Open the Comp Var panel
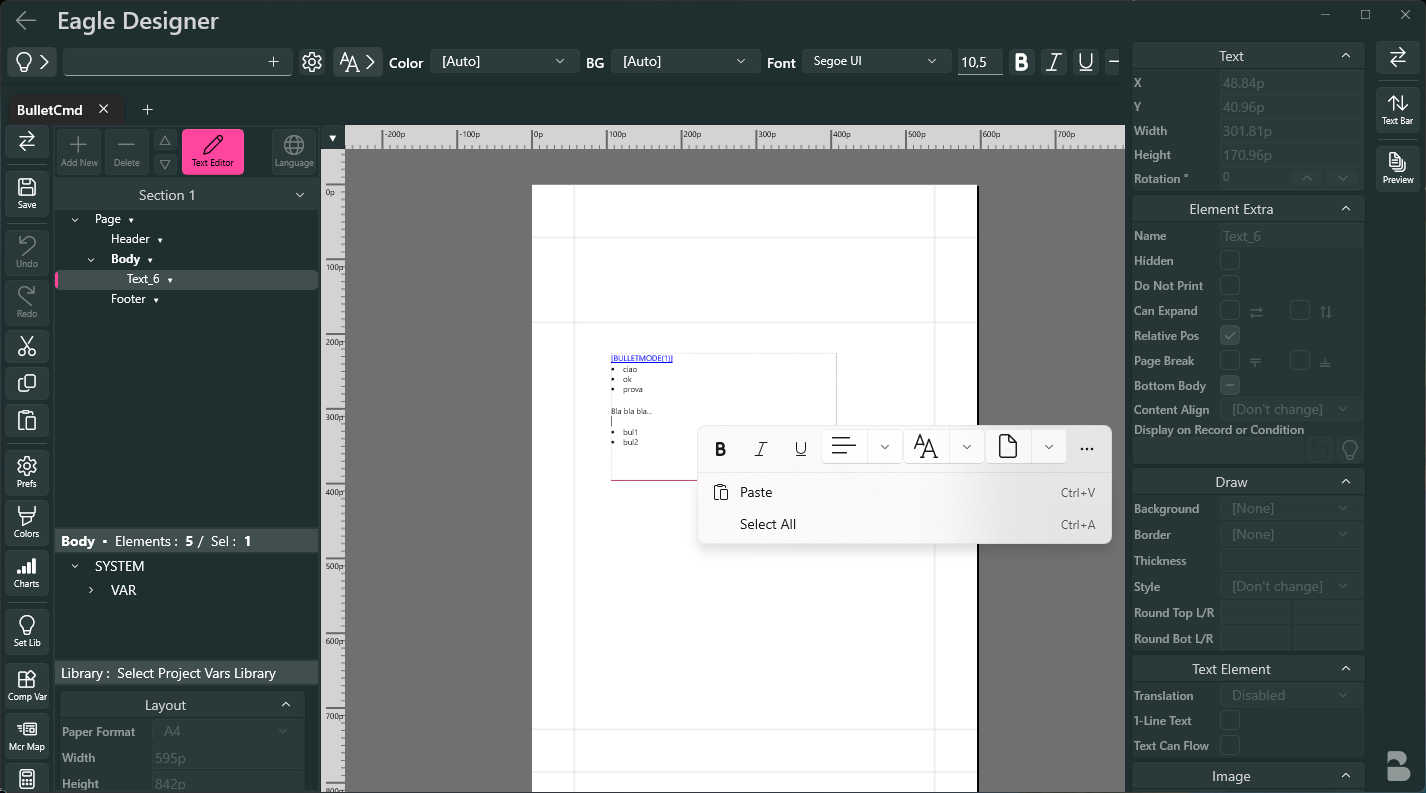This screenshot has height=793, width=1426. [x=26, y=685]
